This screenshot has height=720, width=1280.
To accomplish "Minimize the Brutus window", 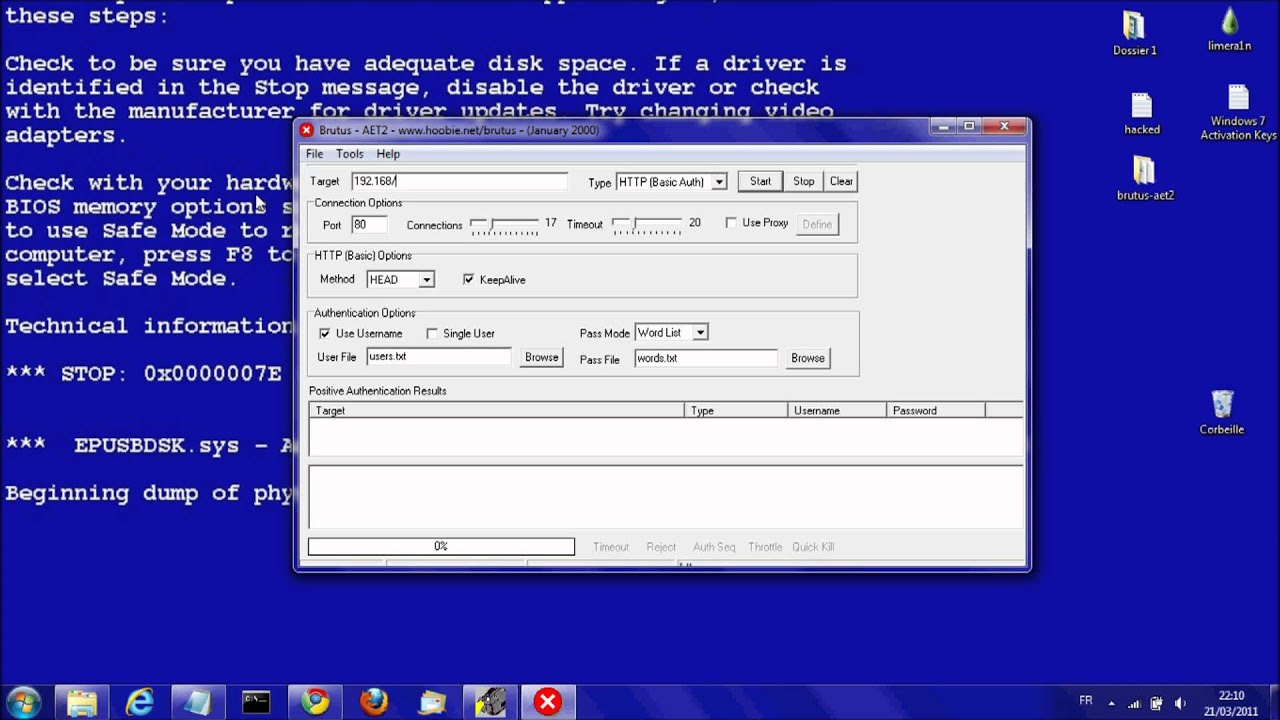I will click(944, 126).
